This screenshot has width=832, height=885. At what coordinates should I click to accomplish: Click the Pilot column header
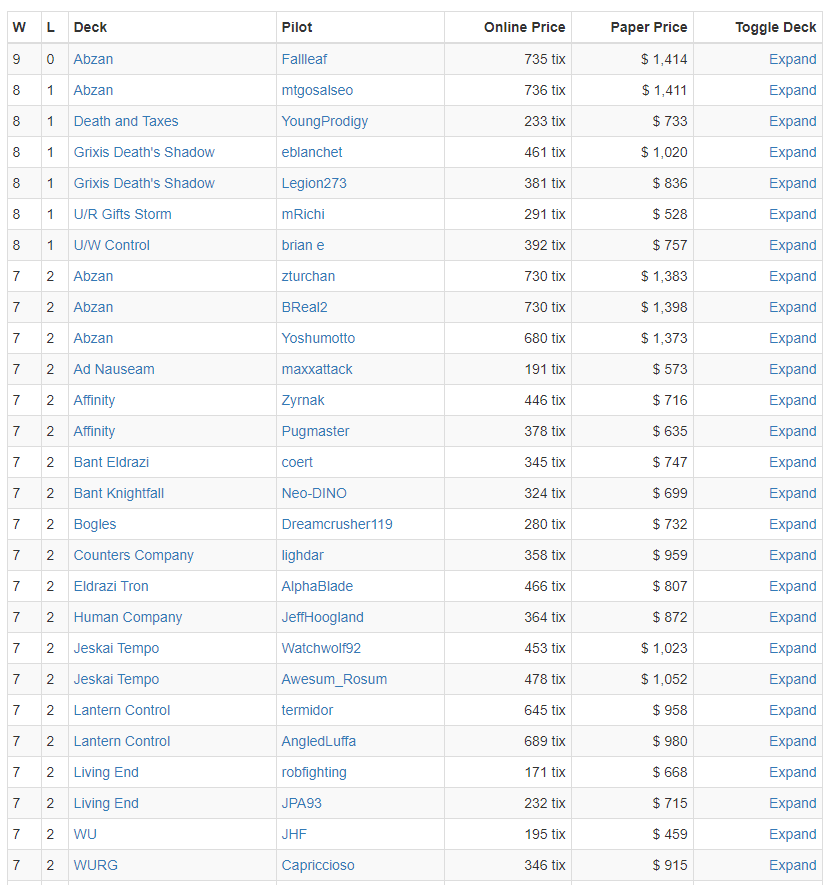point(297,27)
